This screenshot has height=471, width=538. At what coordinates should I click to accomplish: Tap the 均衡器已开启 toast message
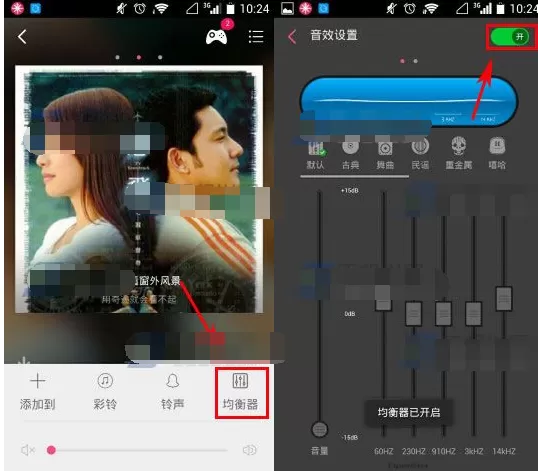(x=408, y=413)
